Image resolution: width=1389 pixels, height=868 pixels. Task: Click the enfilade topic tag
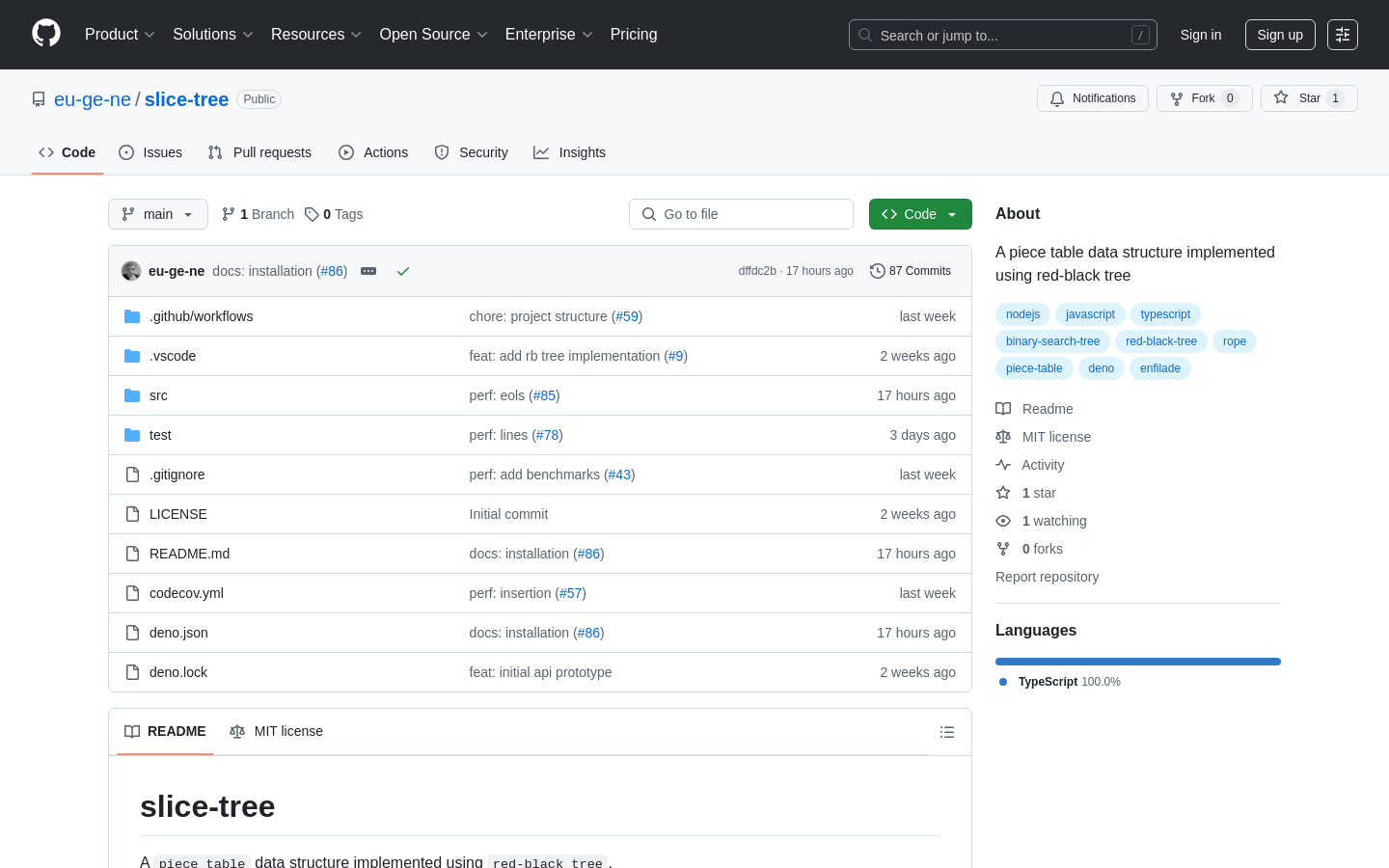click(1160, 368)
